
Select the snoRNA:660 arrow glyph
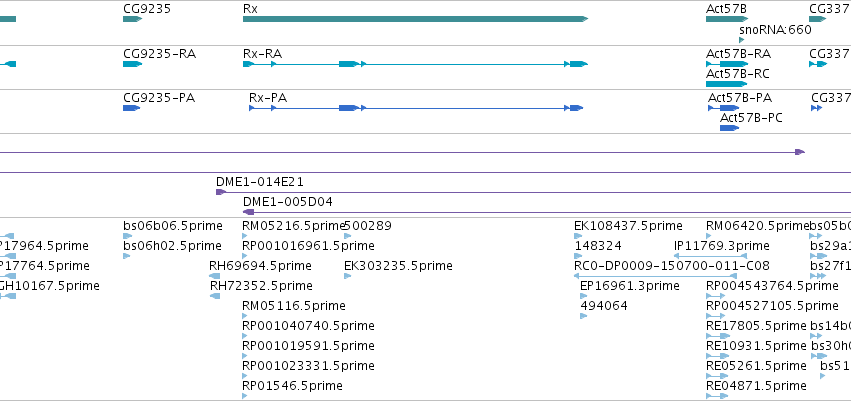(x=741, y=40)
